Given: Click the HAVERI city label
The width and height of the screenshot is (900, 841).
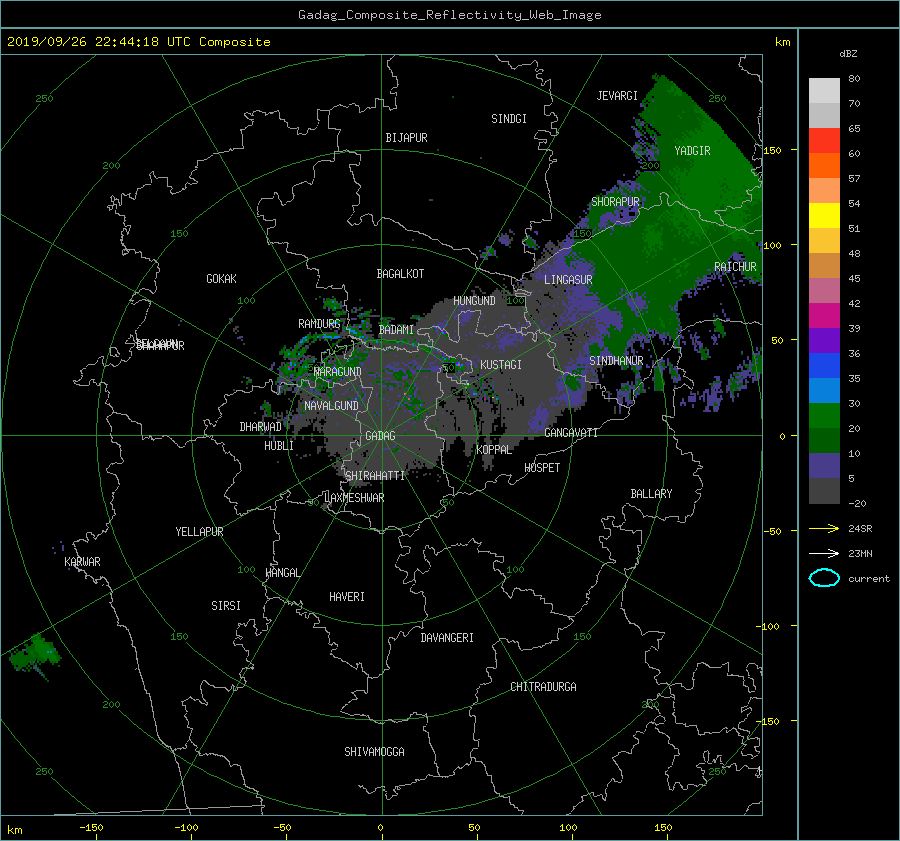Looking at the screenshot, I should point(347,597).
